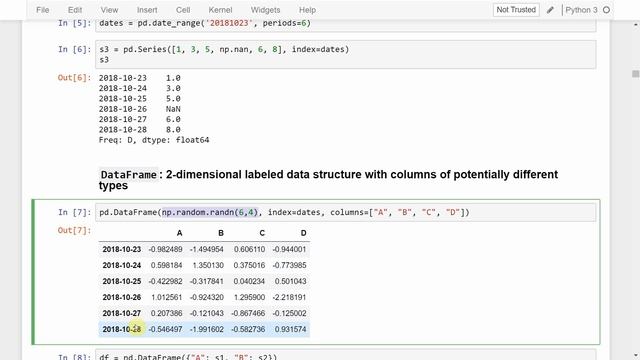Click the pd.DataFrame randn code cell
640x360 pixels.
click(x=345, y=212)
